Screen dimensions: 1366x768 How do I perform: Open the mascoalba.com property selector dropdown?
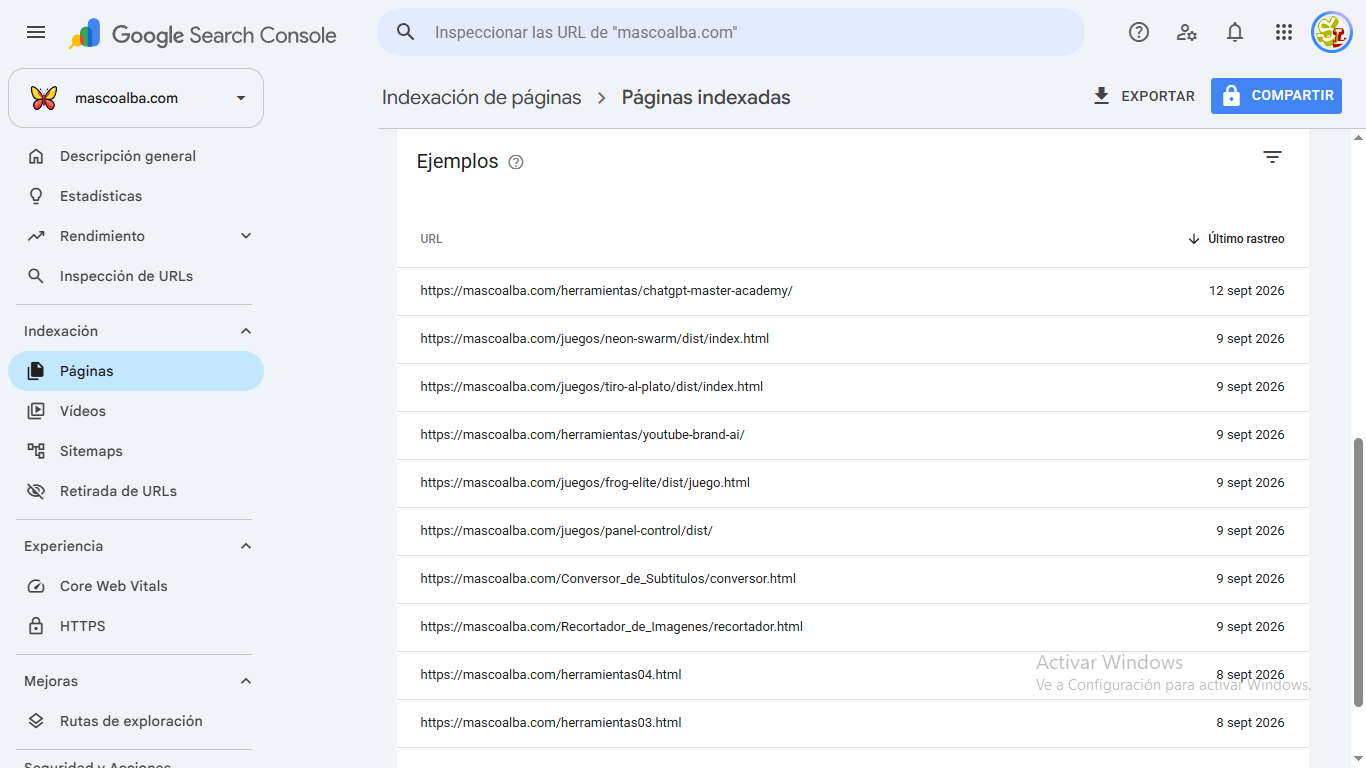point(136,98)
